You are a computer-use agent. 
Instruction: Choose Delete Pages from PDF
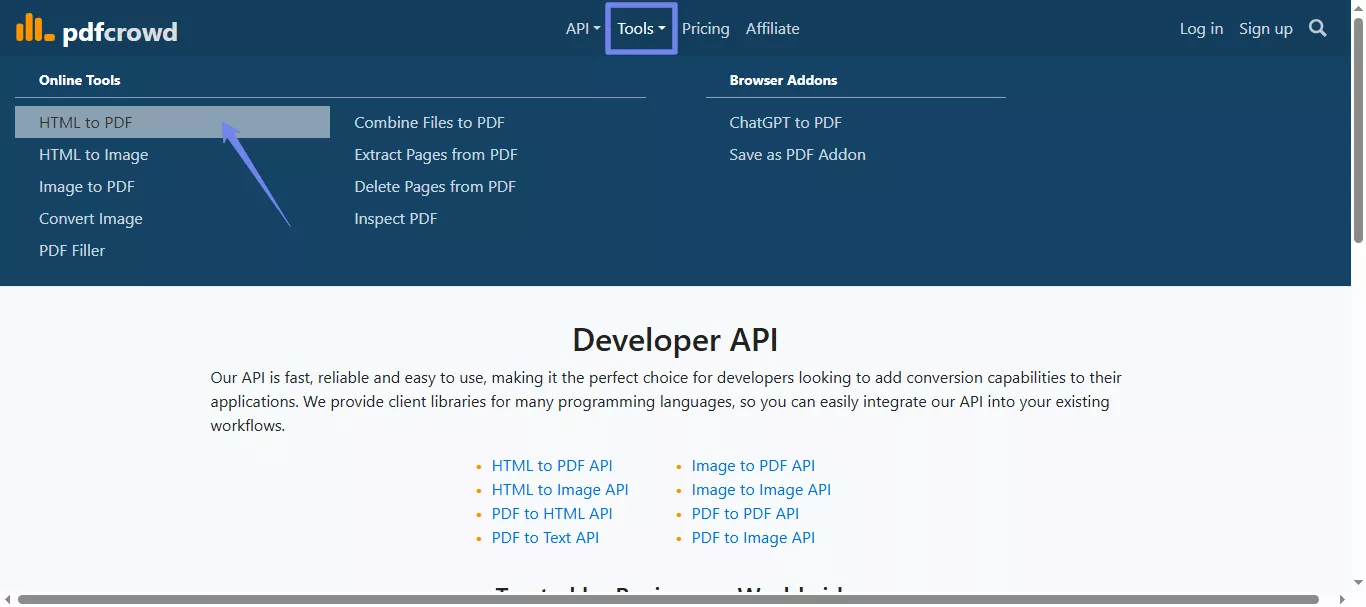tap(435, 186)
